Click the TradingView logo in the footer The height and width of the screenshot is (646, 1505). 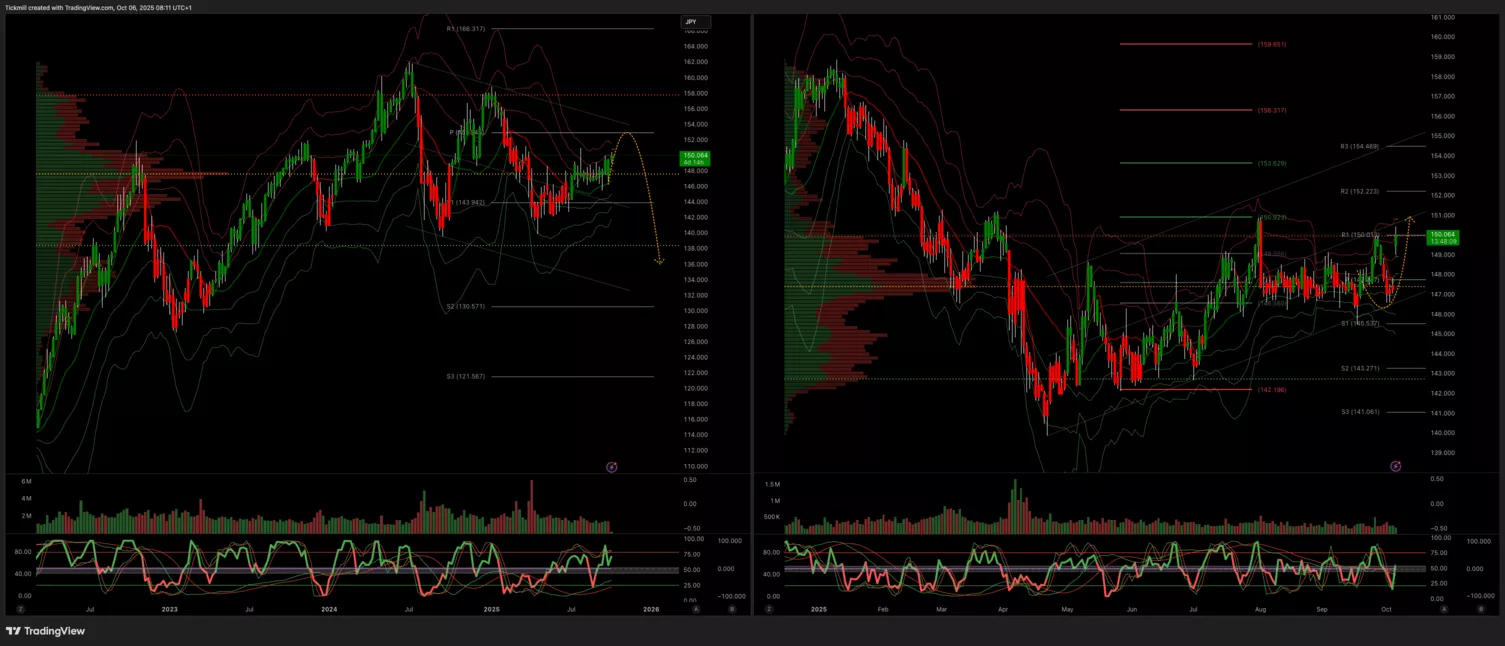pos(46,631)
